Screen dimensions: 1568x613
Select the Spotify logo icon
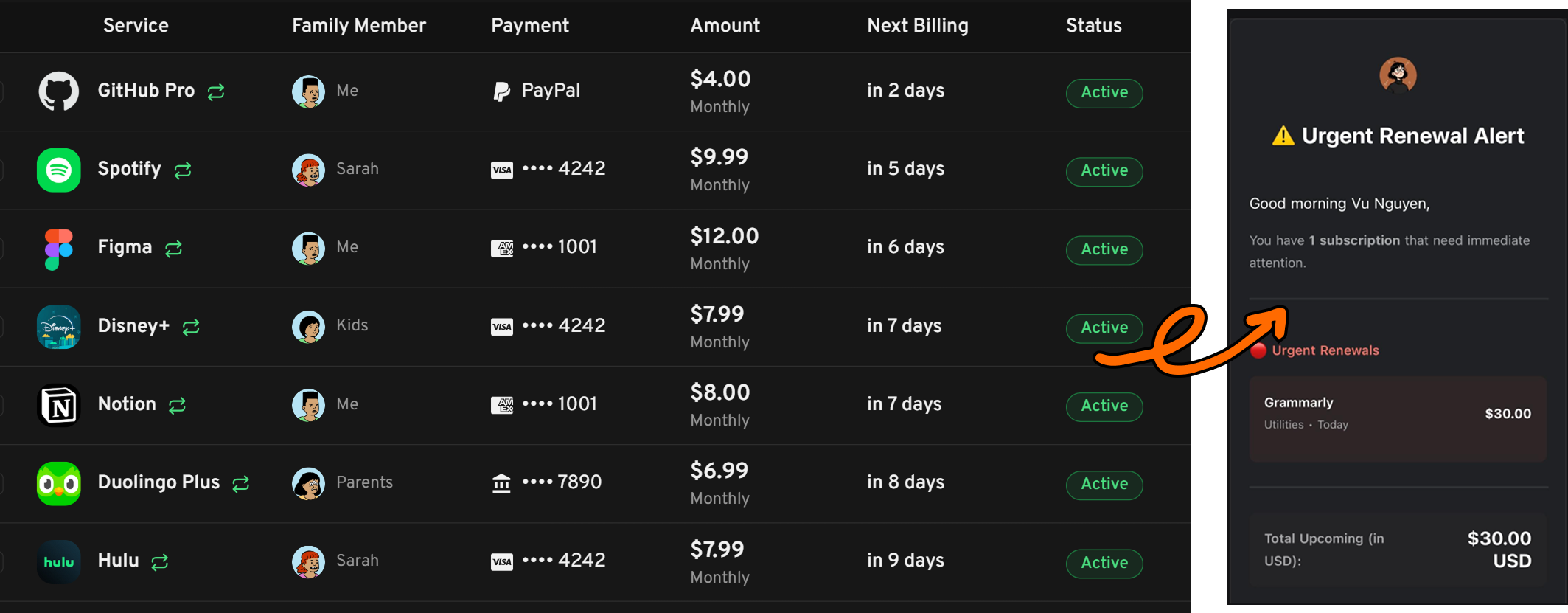click(58, 170)
